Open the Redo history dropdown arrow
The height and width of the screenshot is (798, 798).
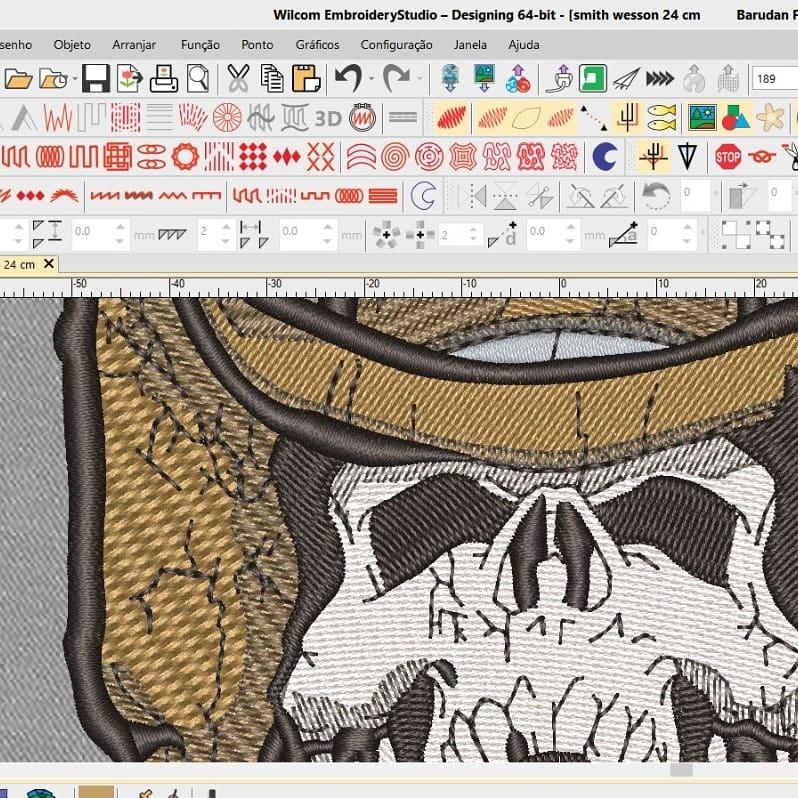(419, 79)
